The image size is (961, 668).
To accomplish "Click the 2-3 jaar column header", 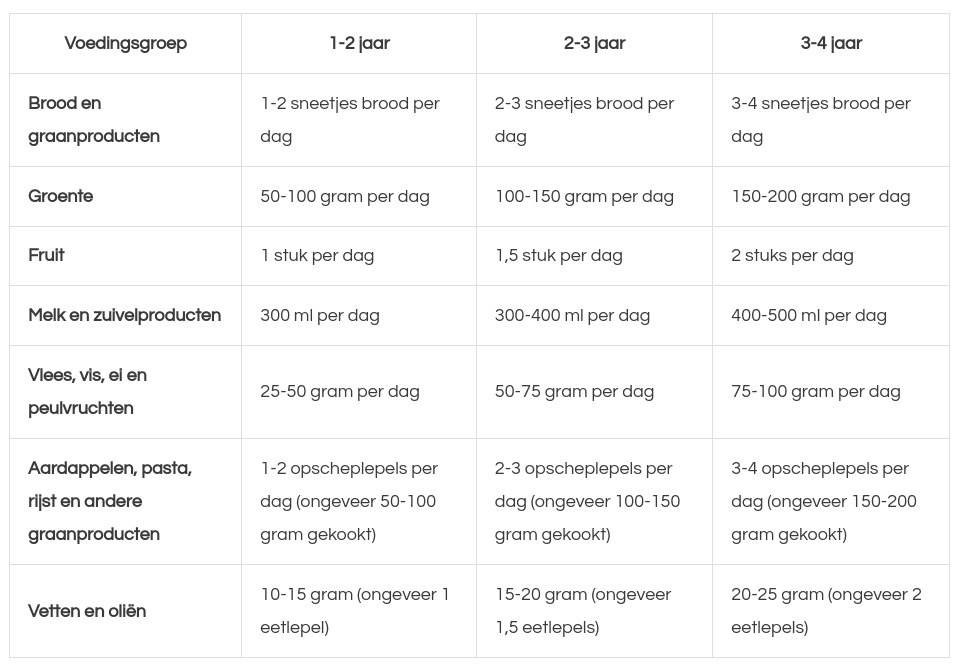I will click(x=594, y=43).
